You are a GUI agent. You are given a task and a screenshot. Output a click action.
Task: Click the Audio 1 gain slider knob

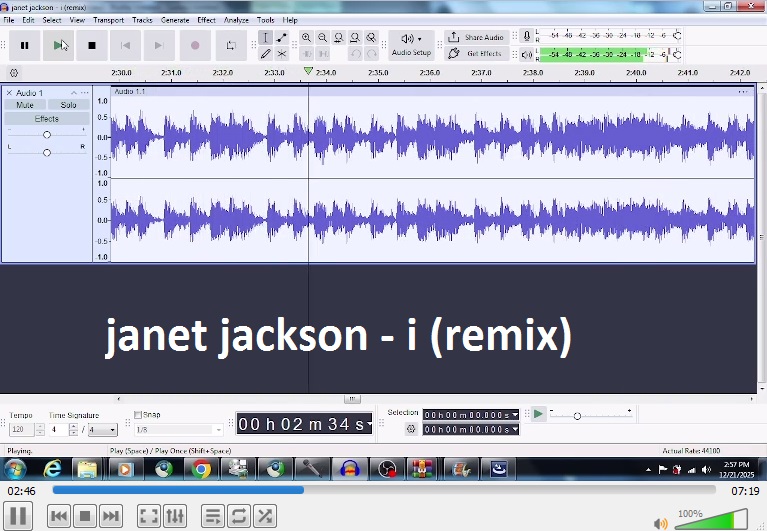coord(47,134)
